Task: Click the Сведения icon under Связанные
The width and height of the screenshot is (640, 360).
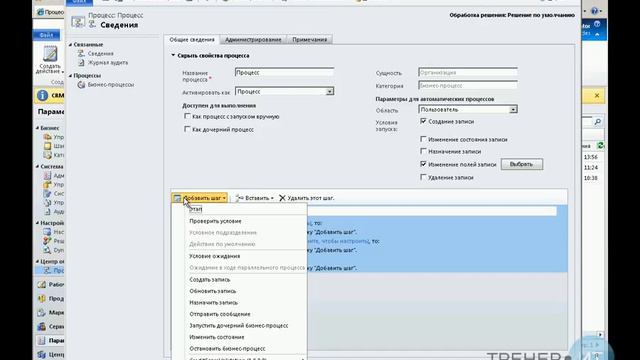Action: point(81,53)
